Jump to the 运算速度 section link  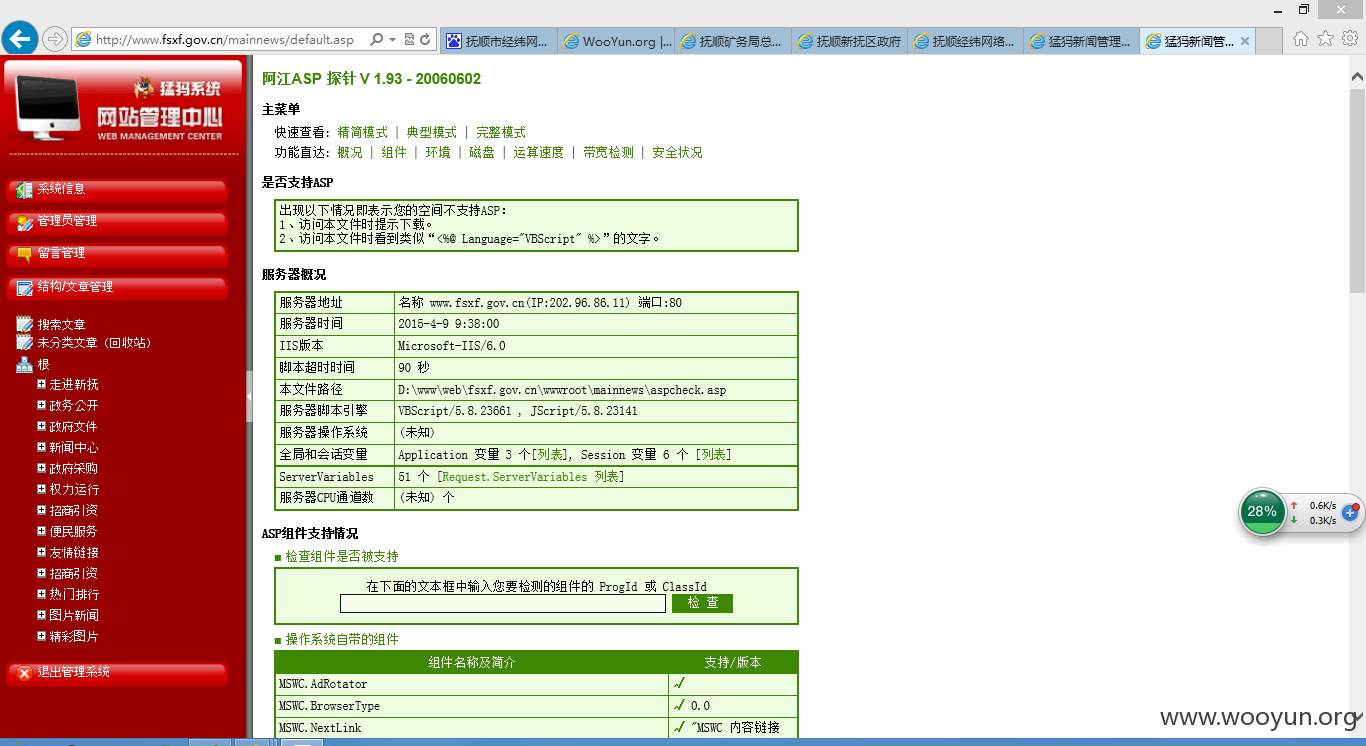click(x=538, y=152)
